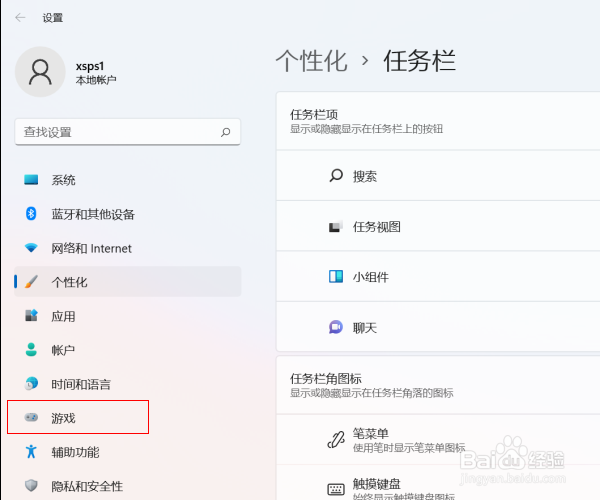Open 蓝牙和其他设备 settings category

[127, 214]
